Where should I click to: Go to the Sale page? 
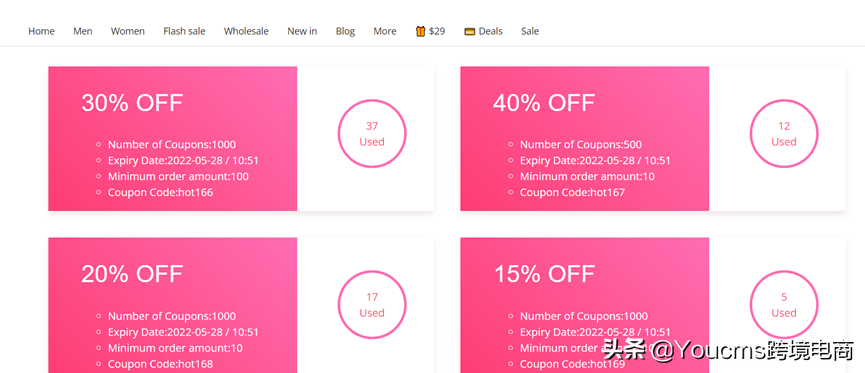(x=530, y=31)
